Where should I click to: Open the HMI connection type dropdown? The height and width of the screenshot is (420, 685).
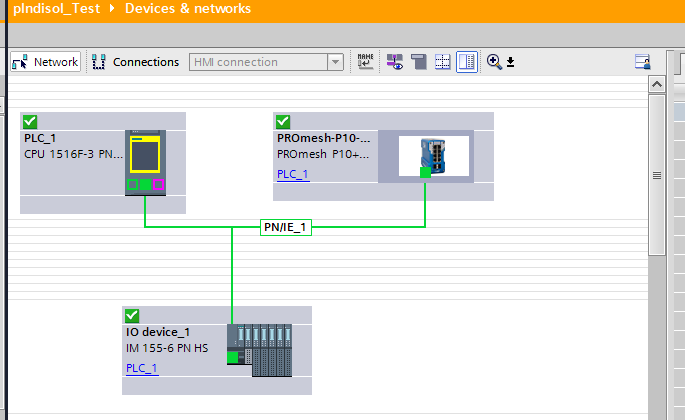(x=336, y=62)
